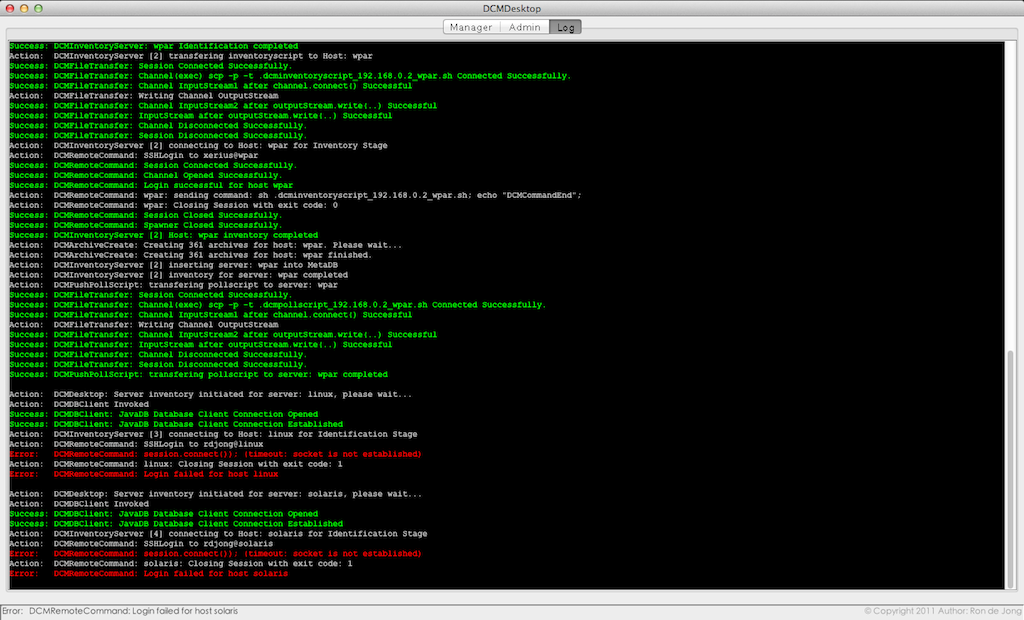
Task: Open the Admin tab
Action: [525, 27]
